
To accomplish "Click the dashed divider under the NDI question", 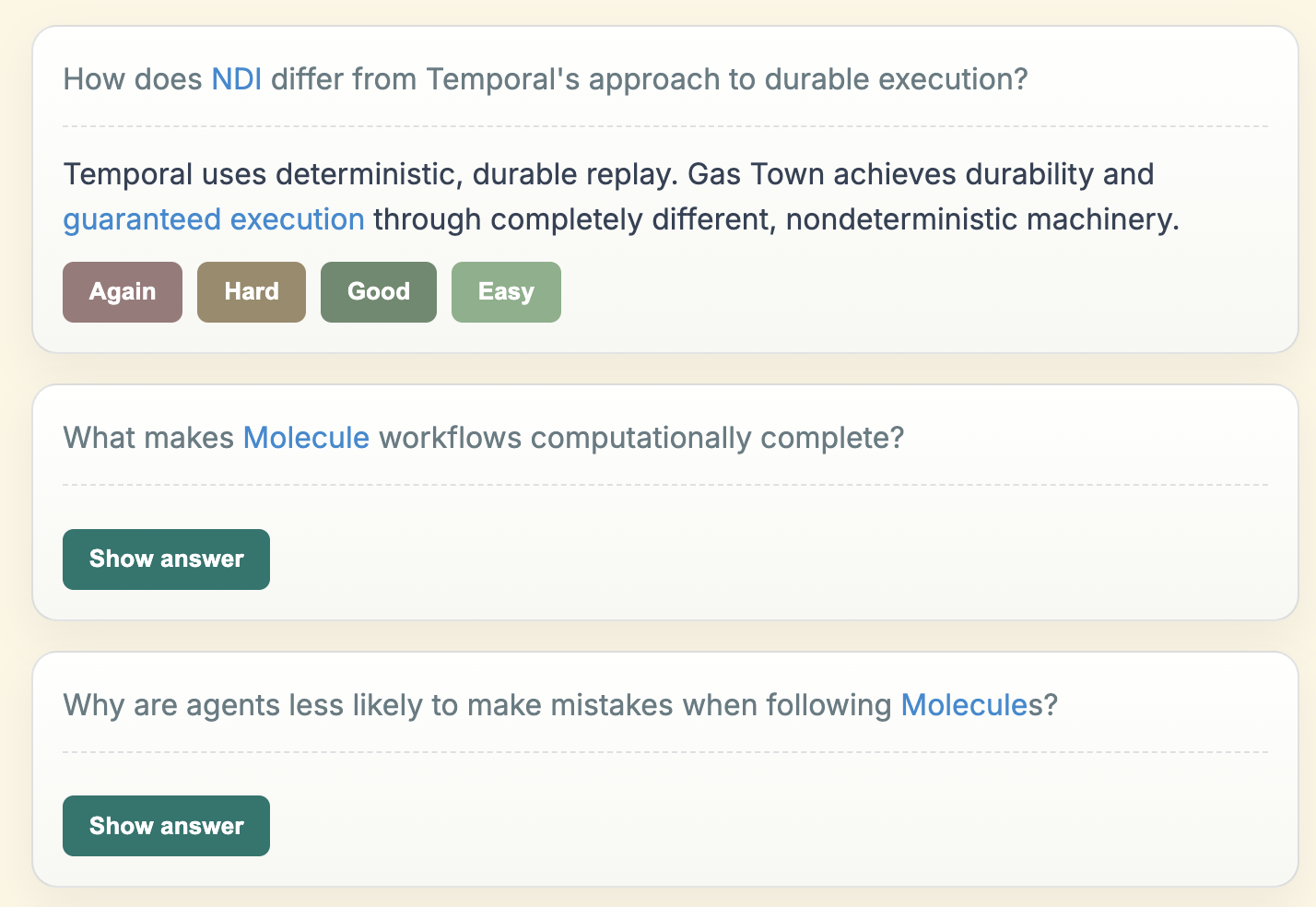I will 665,126.
